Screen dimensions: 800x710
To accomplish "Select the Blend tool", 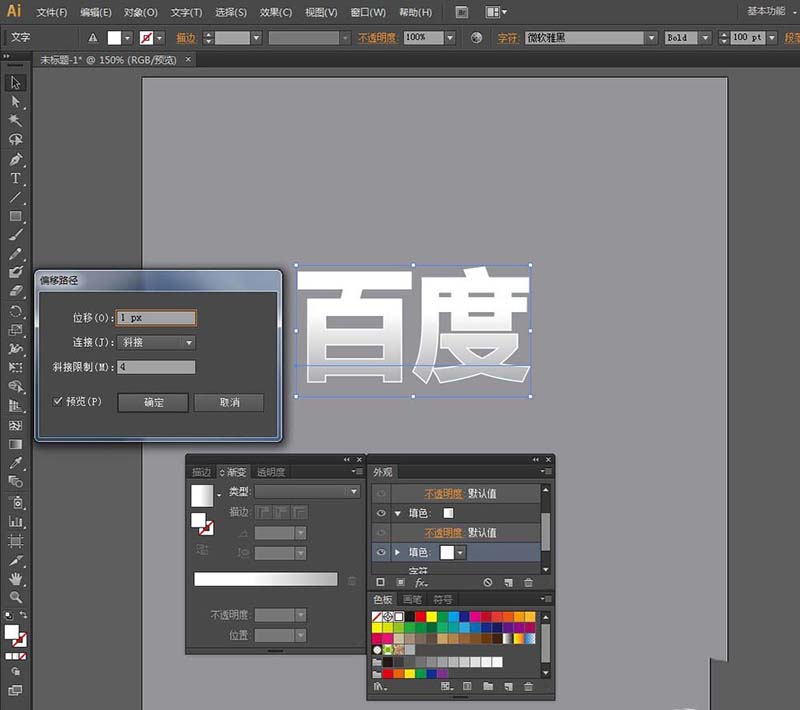I will (15, 482).
